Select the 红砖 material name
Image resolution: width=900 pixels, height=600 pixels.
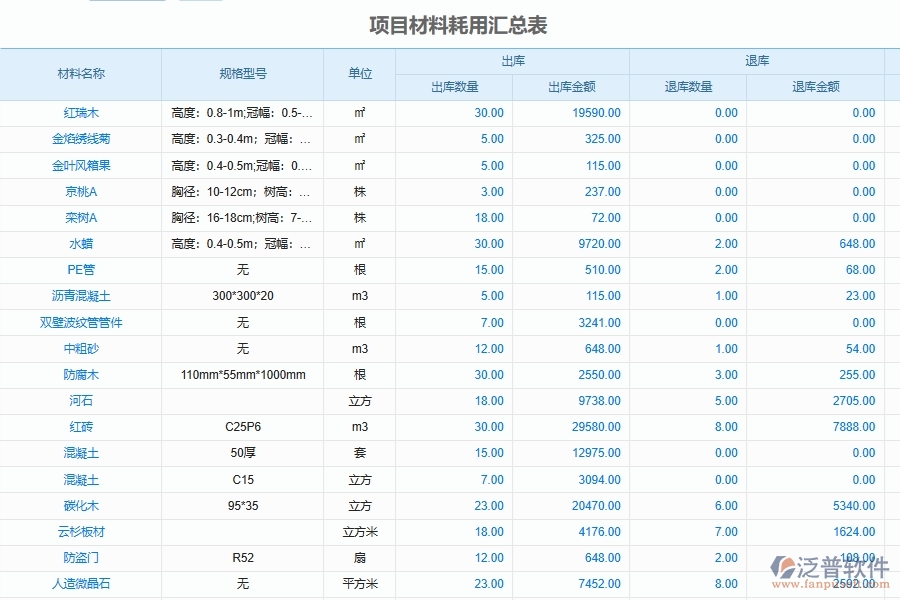pos(80,427)
